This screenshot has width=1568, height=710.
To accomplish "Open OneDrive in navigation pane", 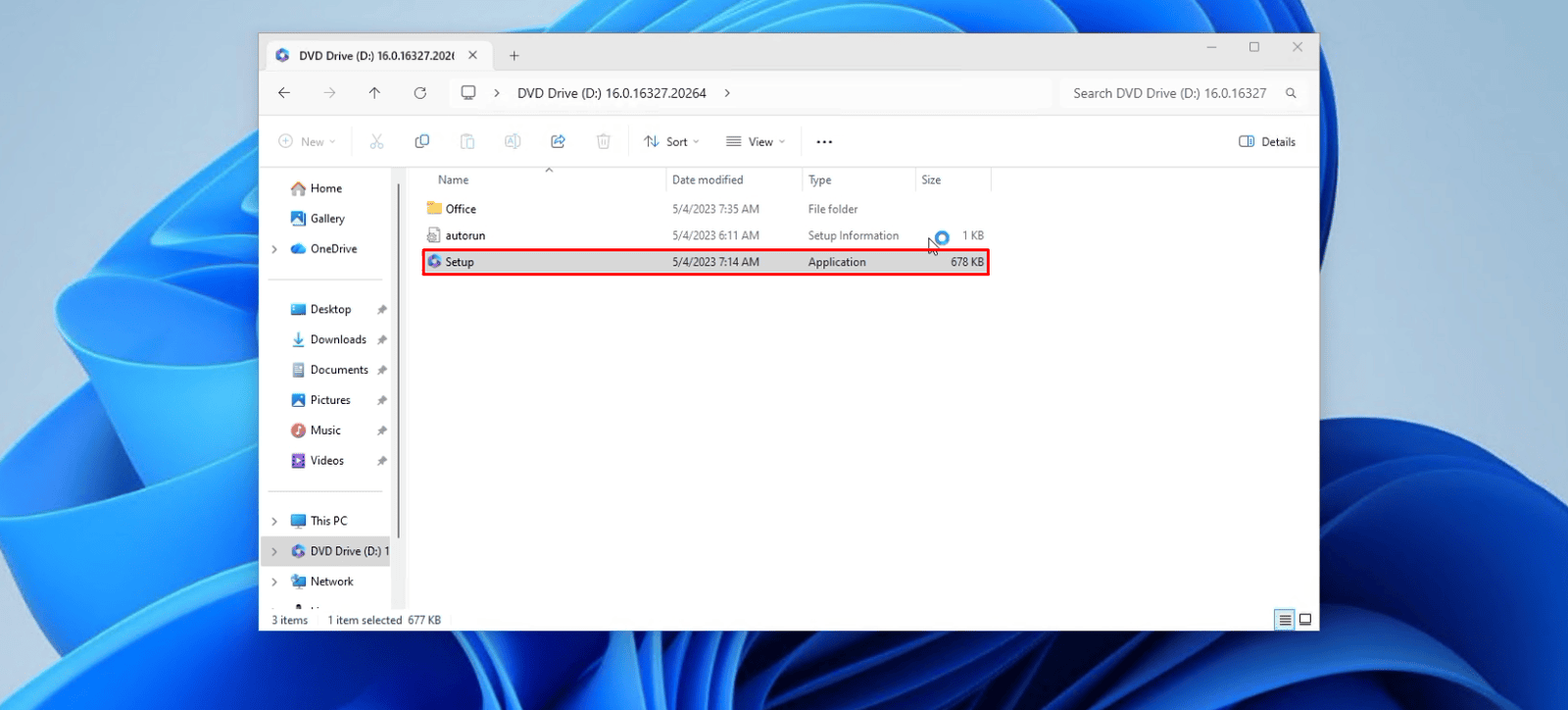I will click(323, 249).
